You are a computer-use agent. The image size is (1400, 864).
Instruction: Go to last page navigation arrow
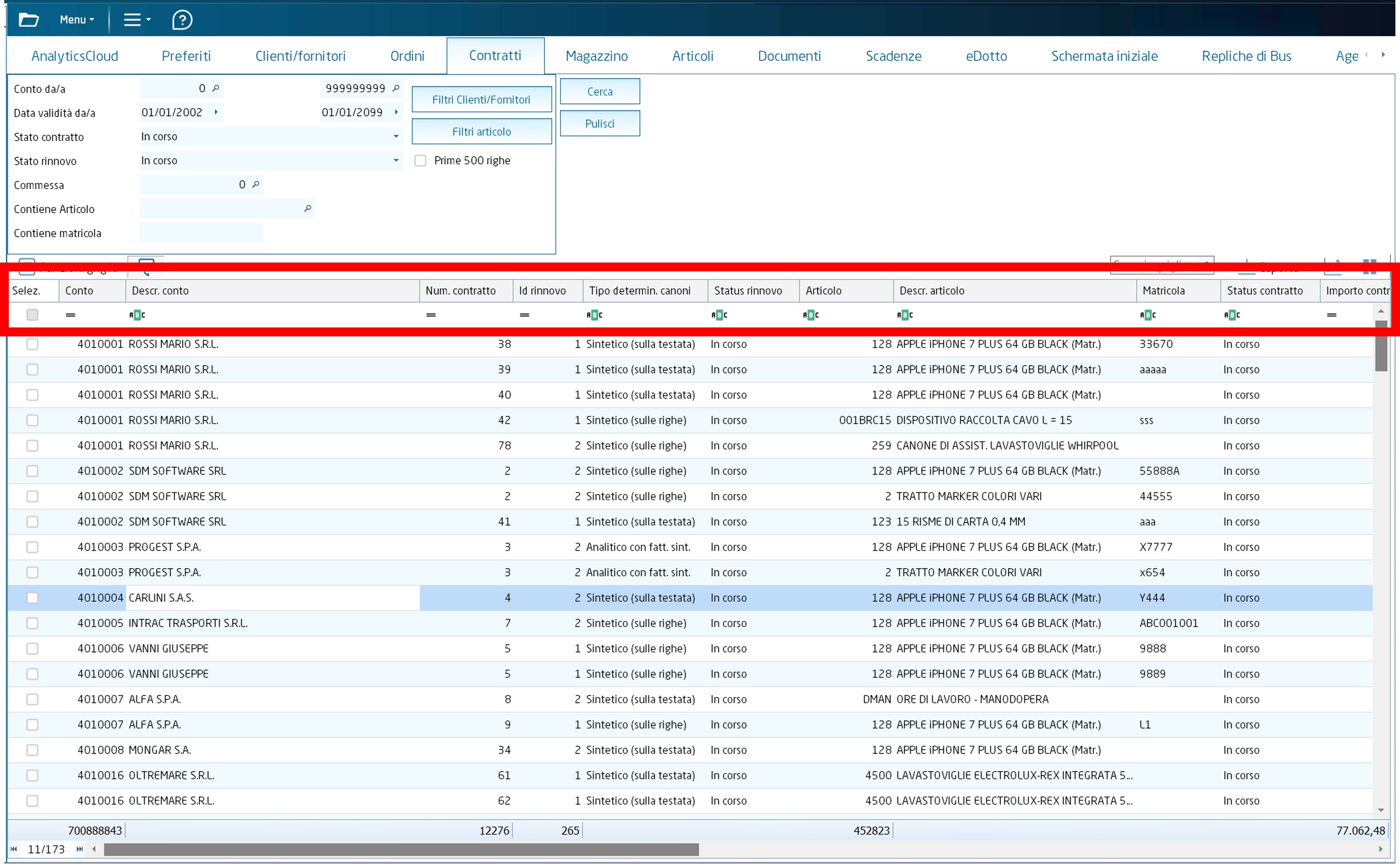79,849
